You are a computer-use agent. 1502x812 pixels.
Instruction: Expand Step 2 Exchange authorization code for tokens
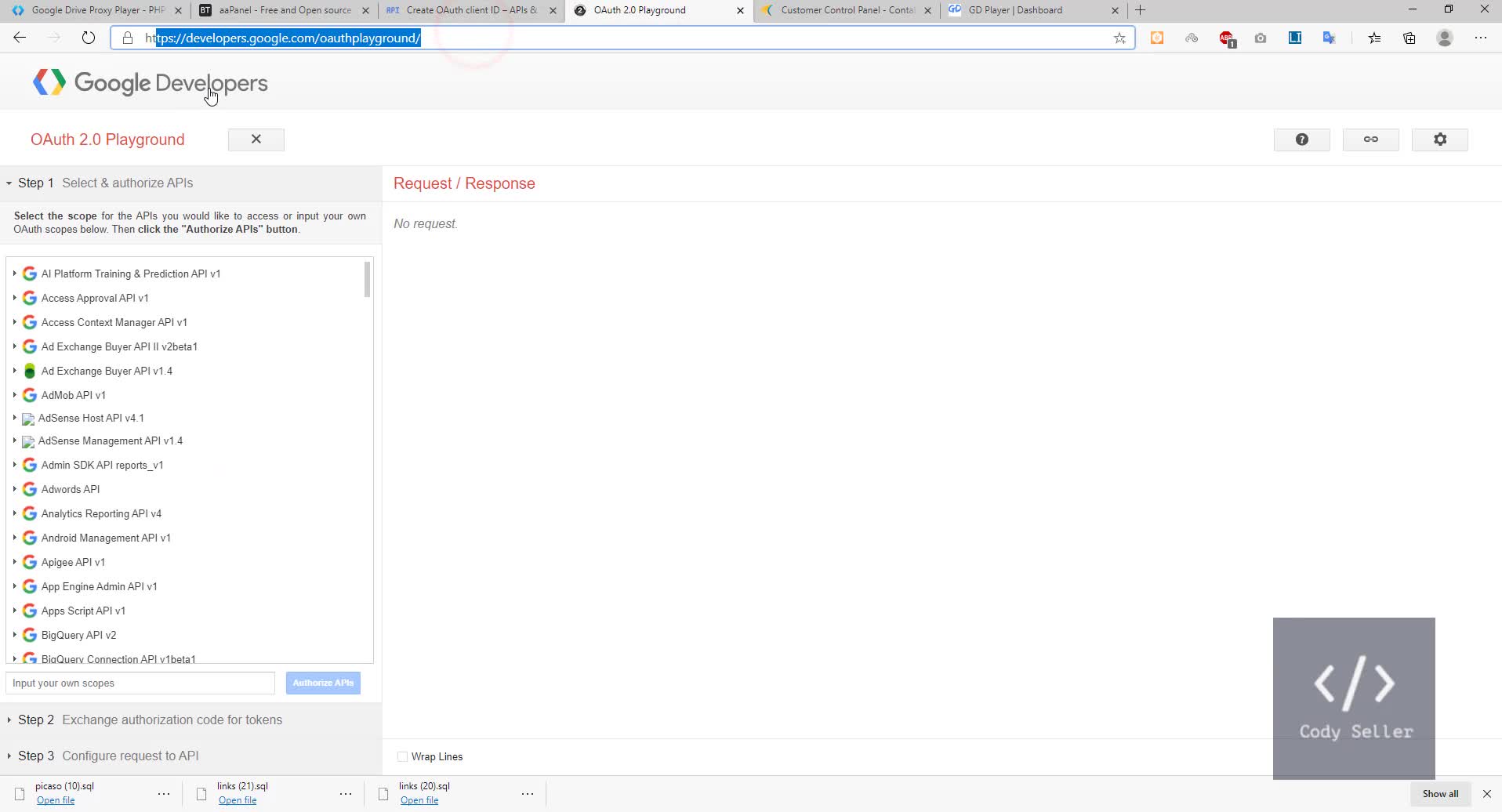[x=146, y=720]
